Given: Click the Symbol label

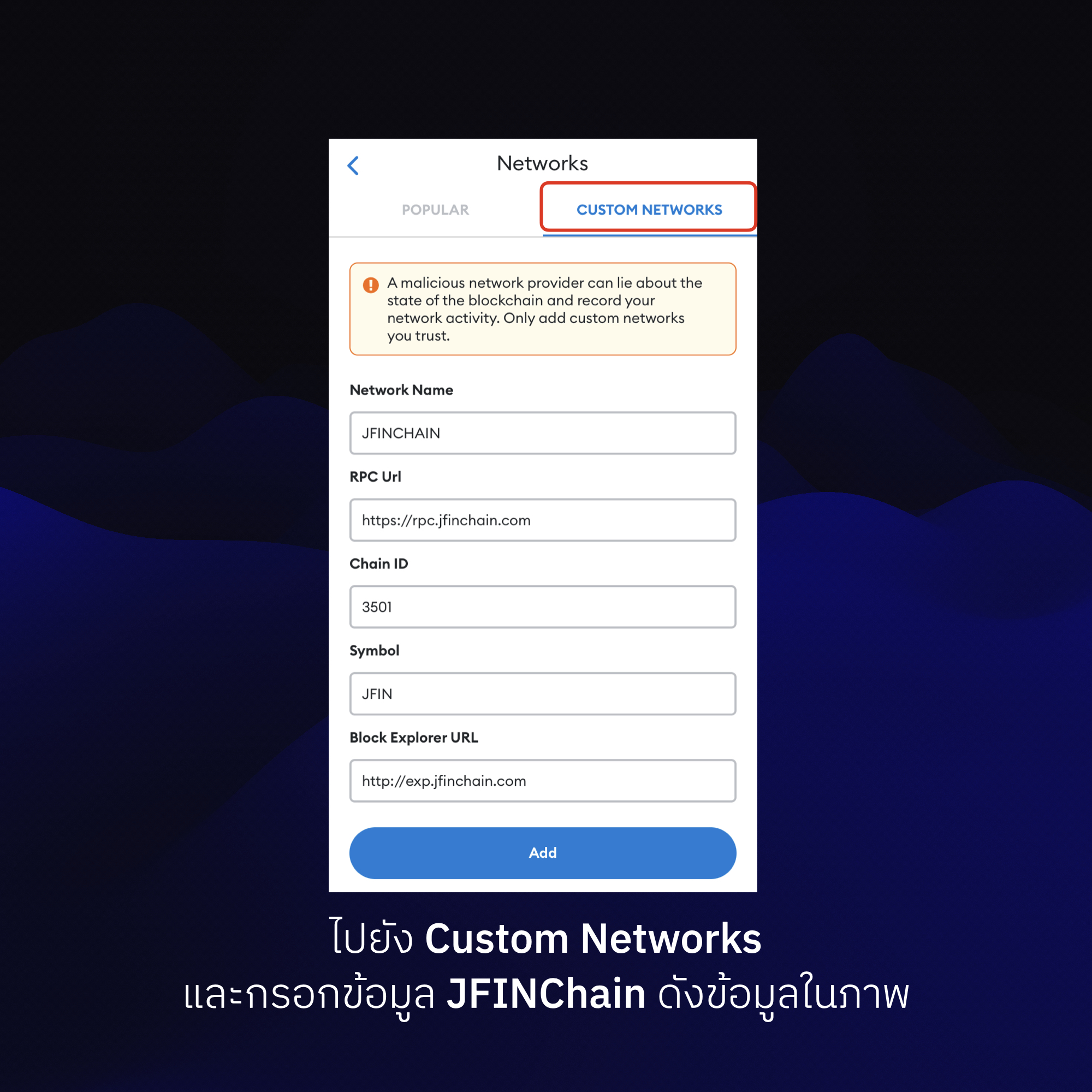Looking at the screenshot, I should coord(374,651).
